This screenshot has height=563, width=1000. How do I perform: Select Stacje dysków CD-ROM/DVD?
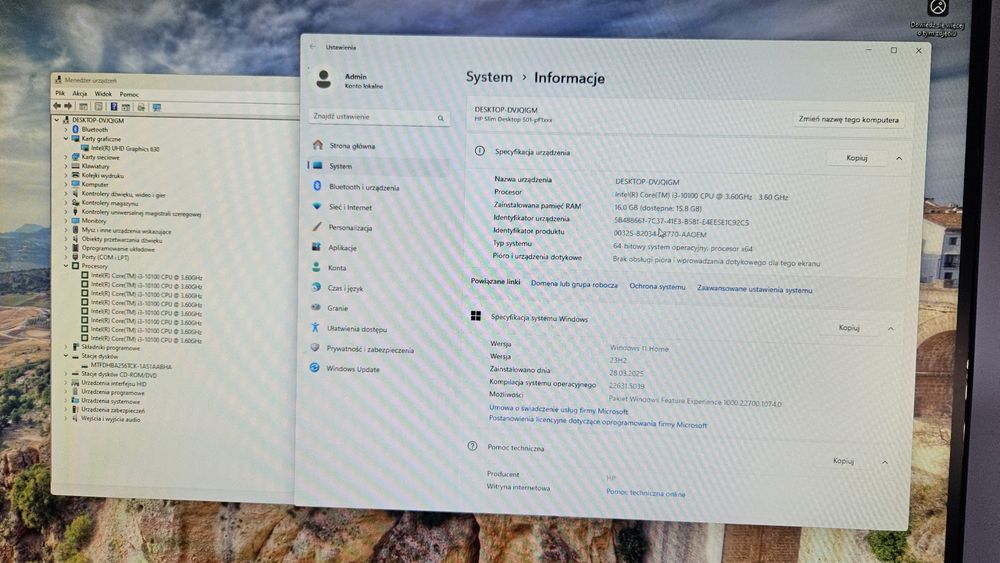pos(119,374)
